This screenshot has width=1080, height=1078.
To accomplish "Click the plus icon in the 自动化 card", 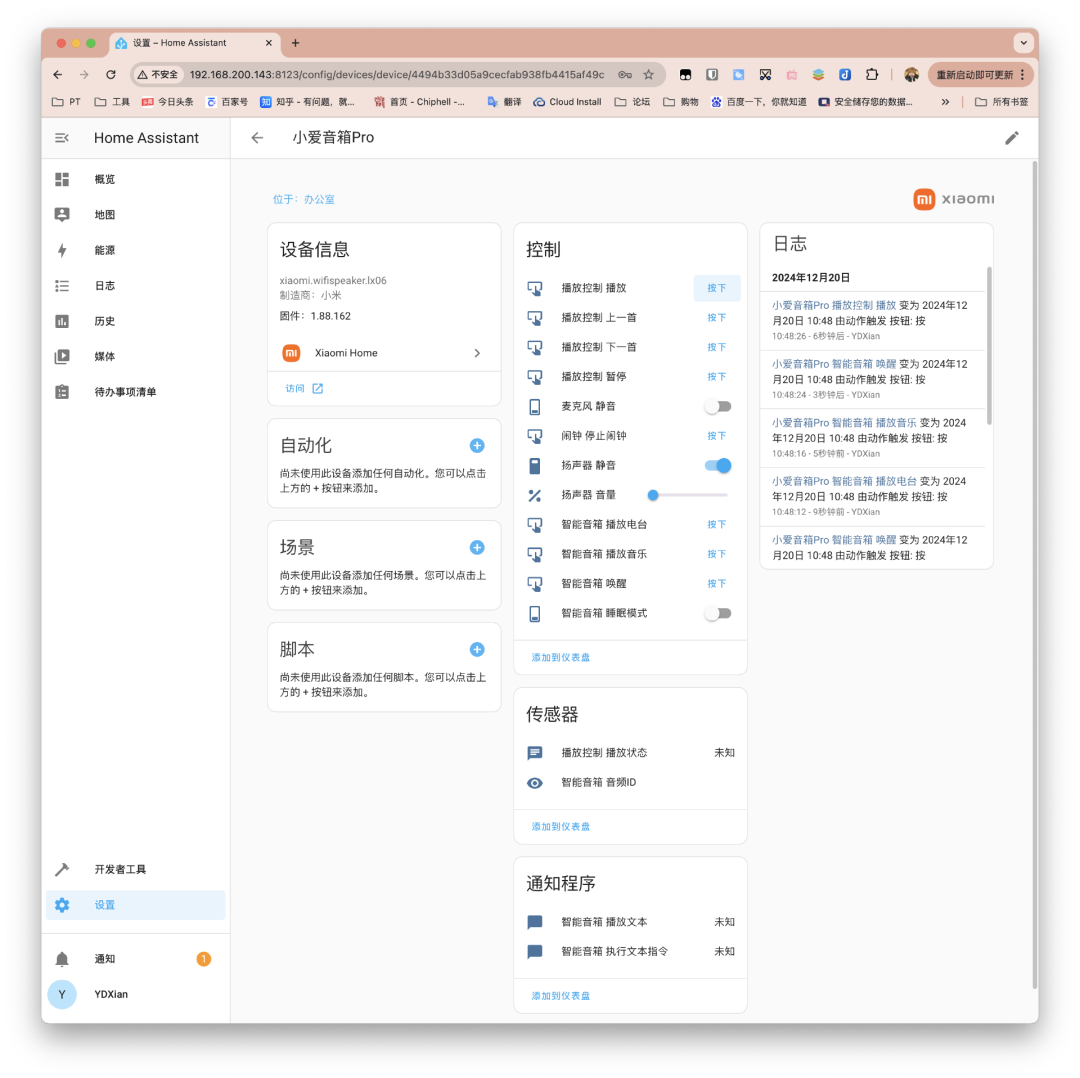I will [477, 446].
